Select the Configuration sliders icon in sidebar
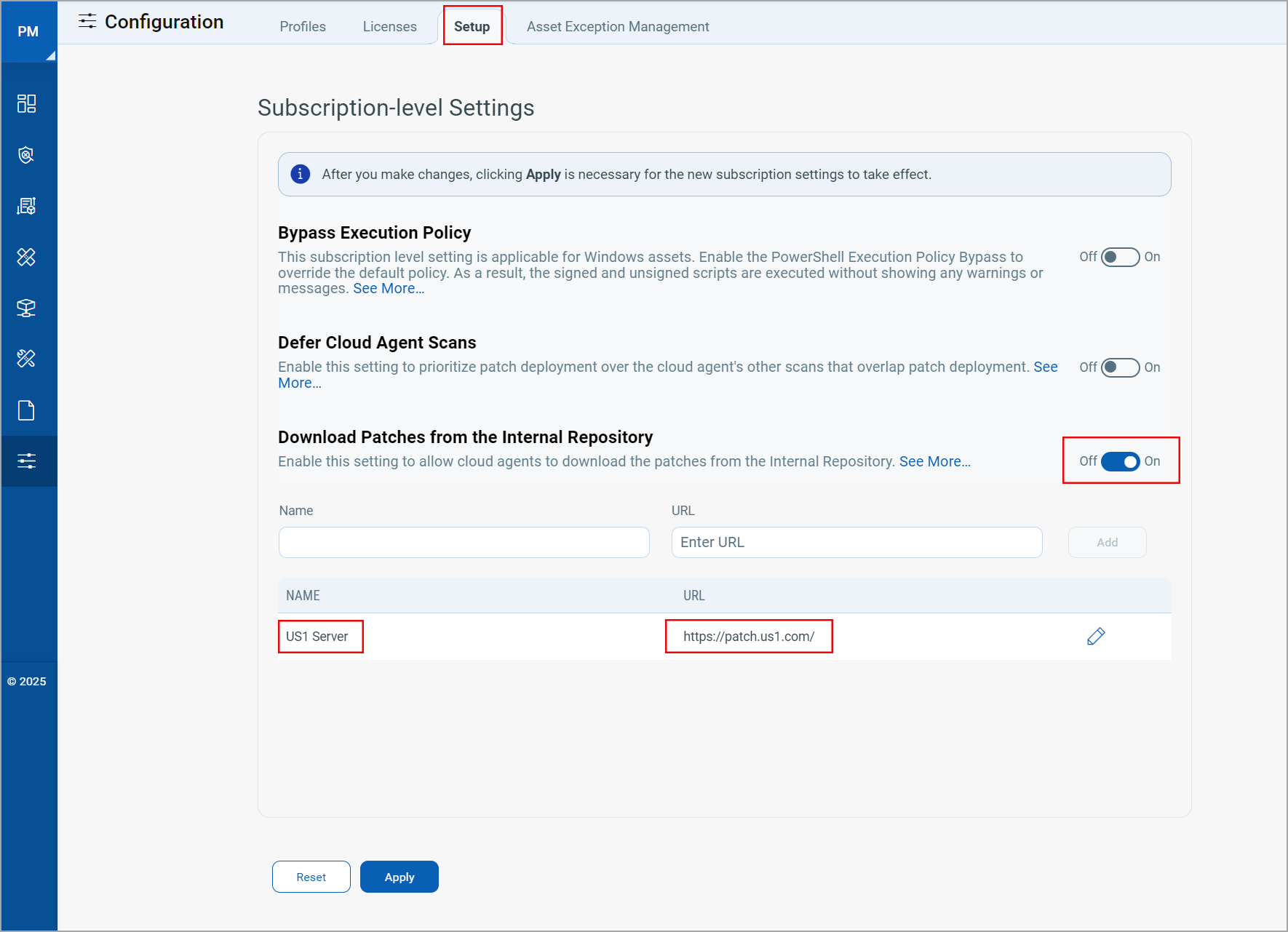1288x932 pixels. coord(27,460)
